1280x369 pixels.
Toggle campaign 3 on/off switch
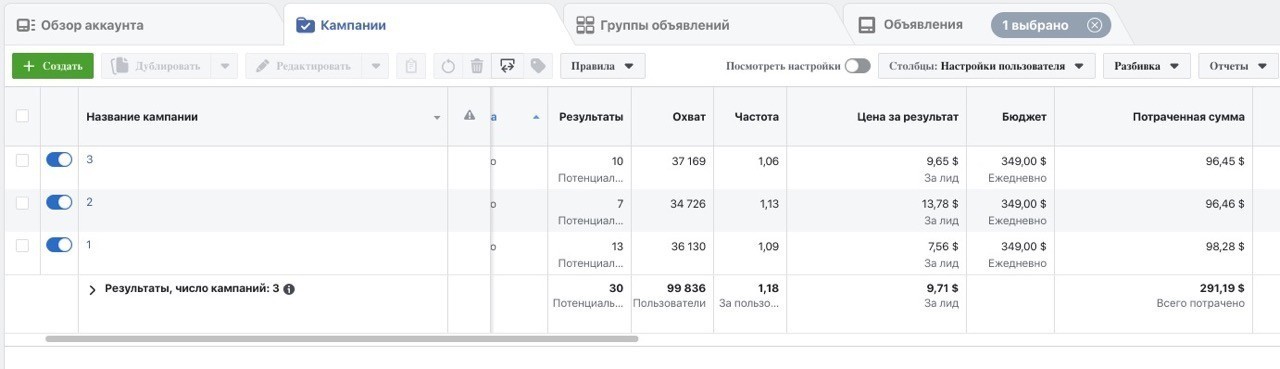pos(59,159)
